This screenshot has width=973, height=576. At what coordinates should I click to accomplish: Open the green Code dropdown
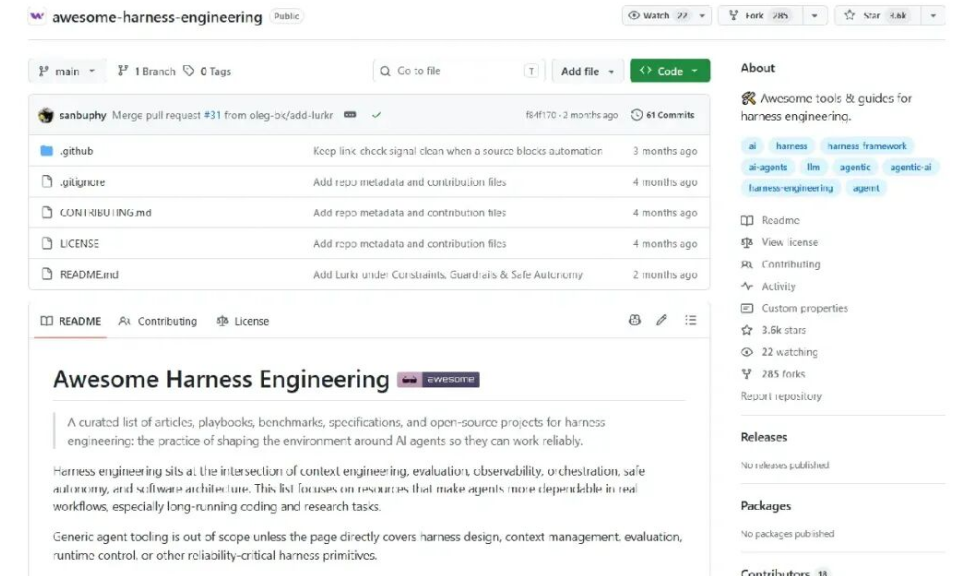(670, 71)
